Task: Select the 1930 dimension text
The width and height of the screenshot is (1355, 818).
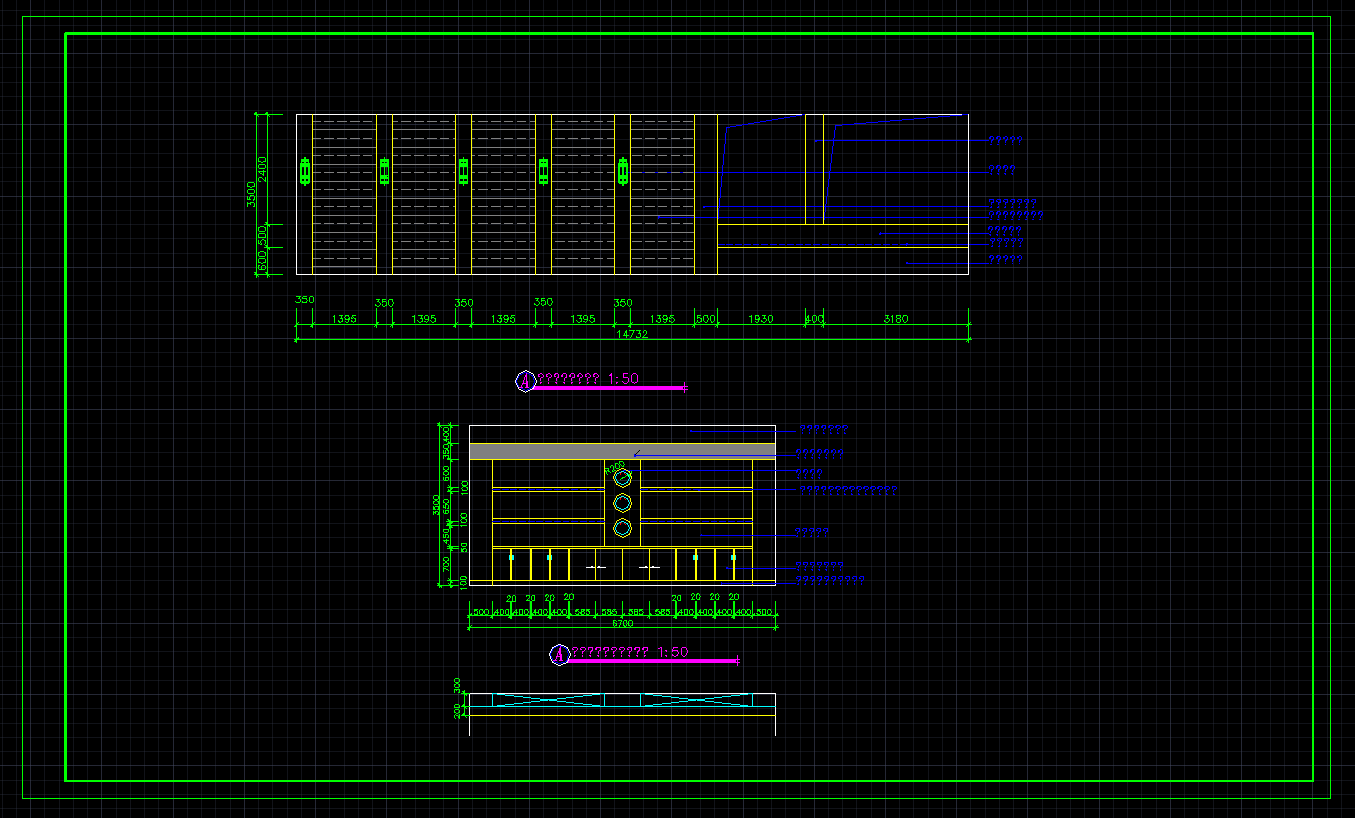Action: (x=761, y=319)
